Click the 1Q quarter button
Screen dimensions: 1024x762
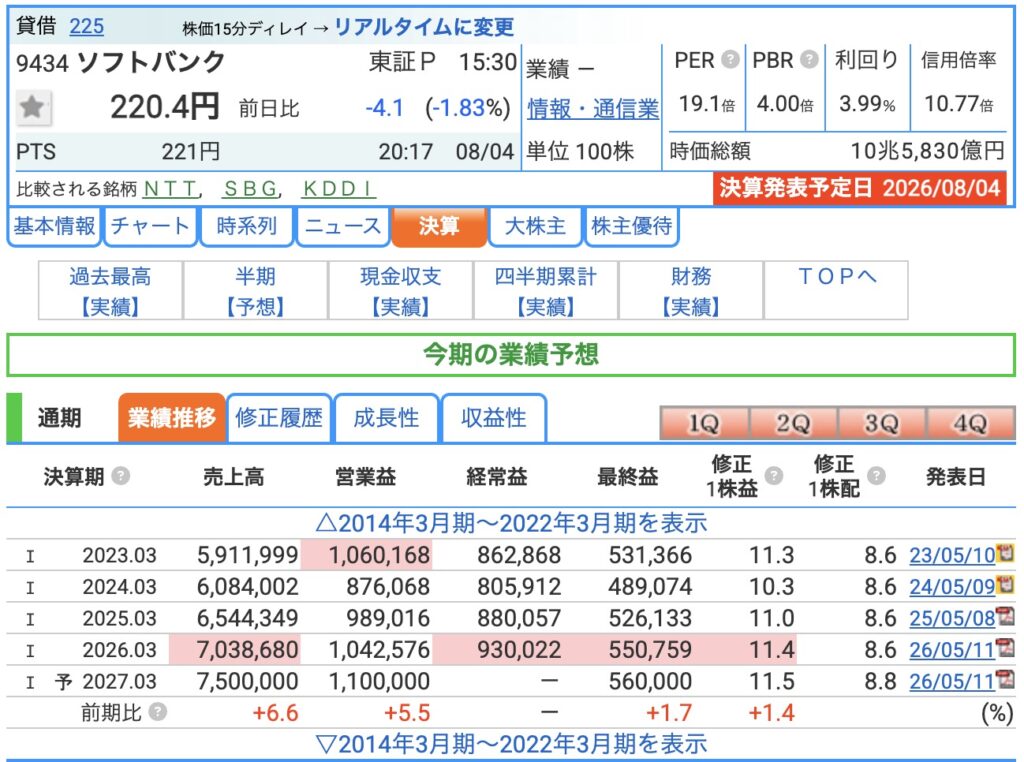pos(704,423)
